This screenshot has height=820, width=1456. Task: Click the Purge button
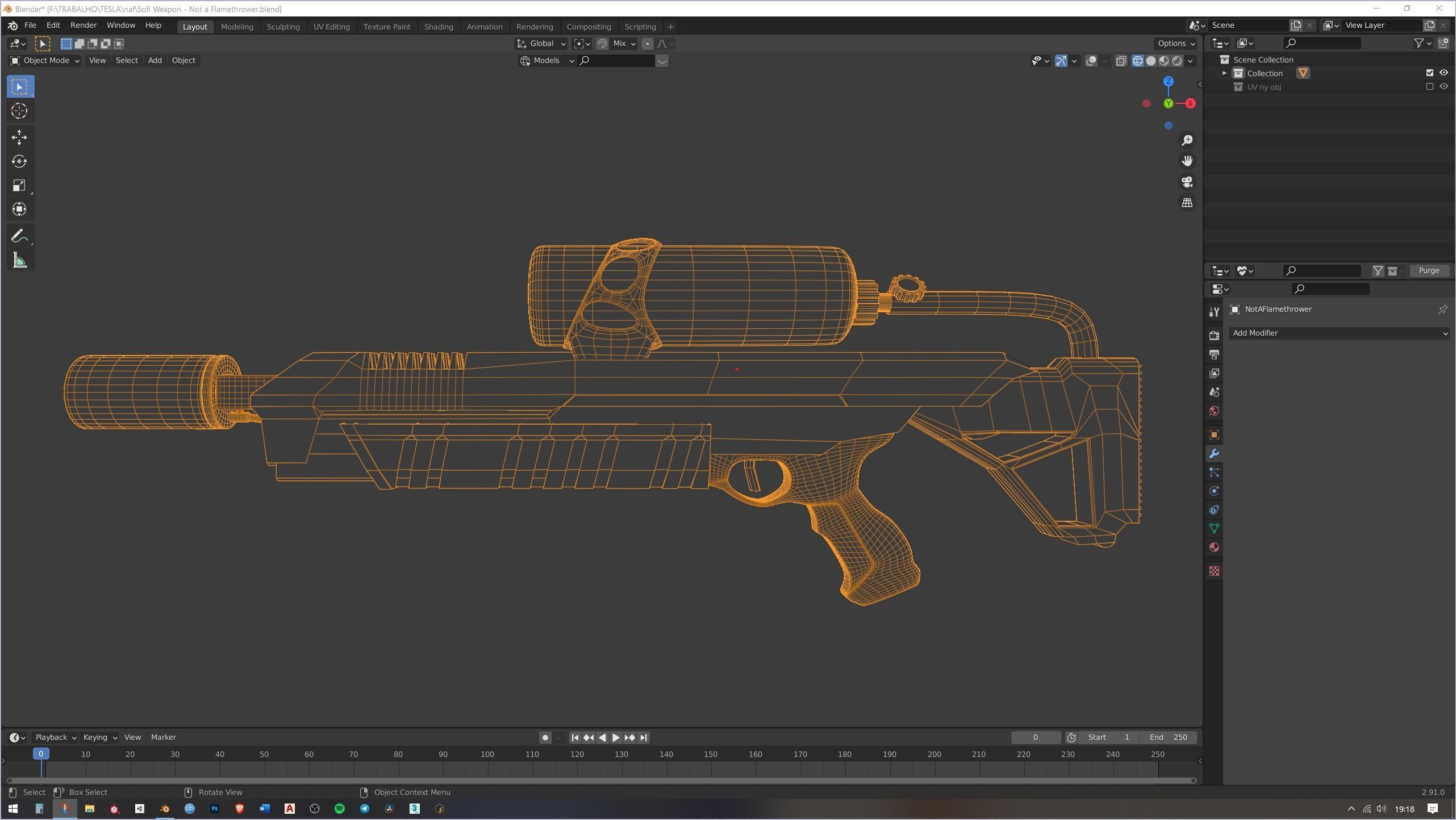pyautogui.click(x=1429, y=271)
